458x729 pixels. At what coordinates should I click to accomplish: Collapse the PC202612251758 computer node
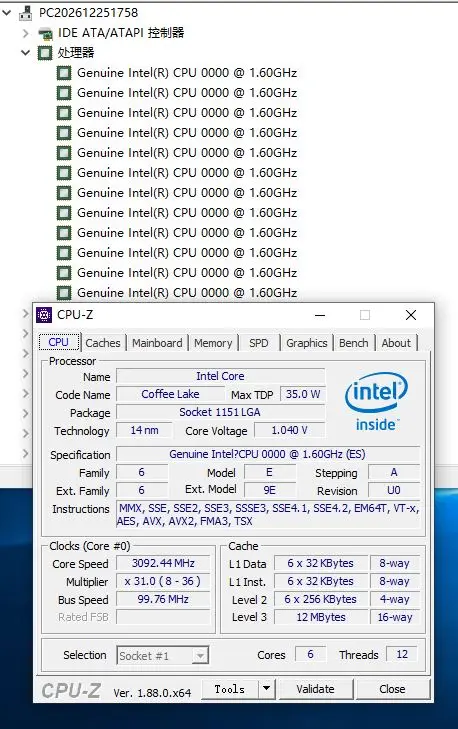point(7,13)
